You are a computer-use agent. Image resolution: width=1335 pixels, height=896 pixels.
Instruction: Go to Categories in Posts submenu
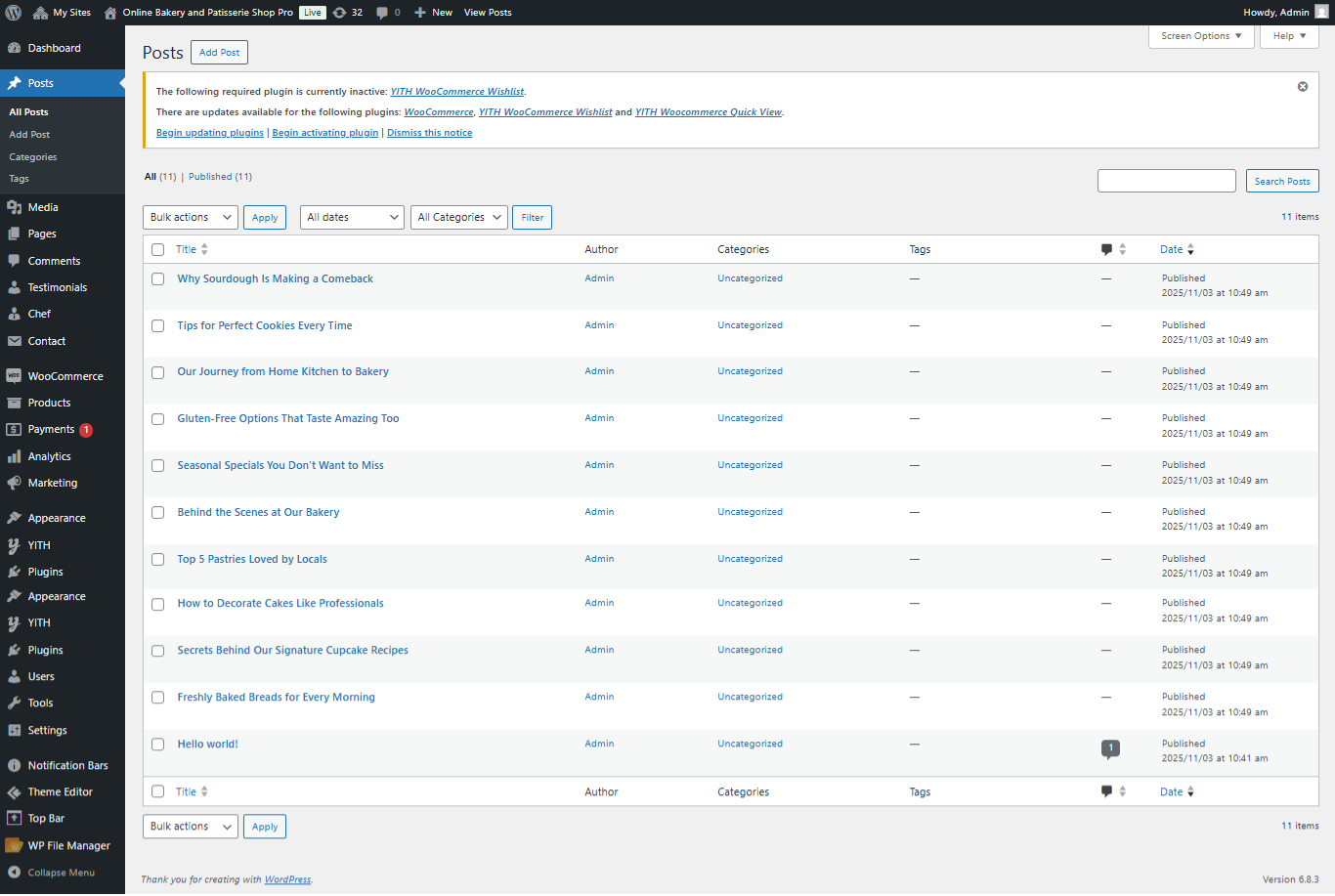[33, 156]
